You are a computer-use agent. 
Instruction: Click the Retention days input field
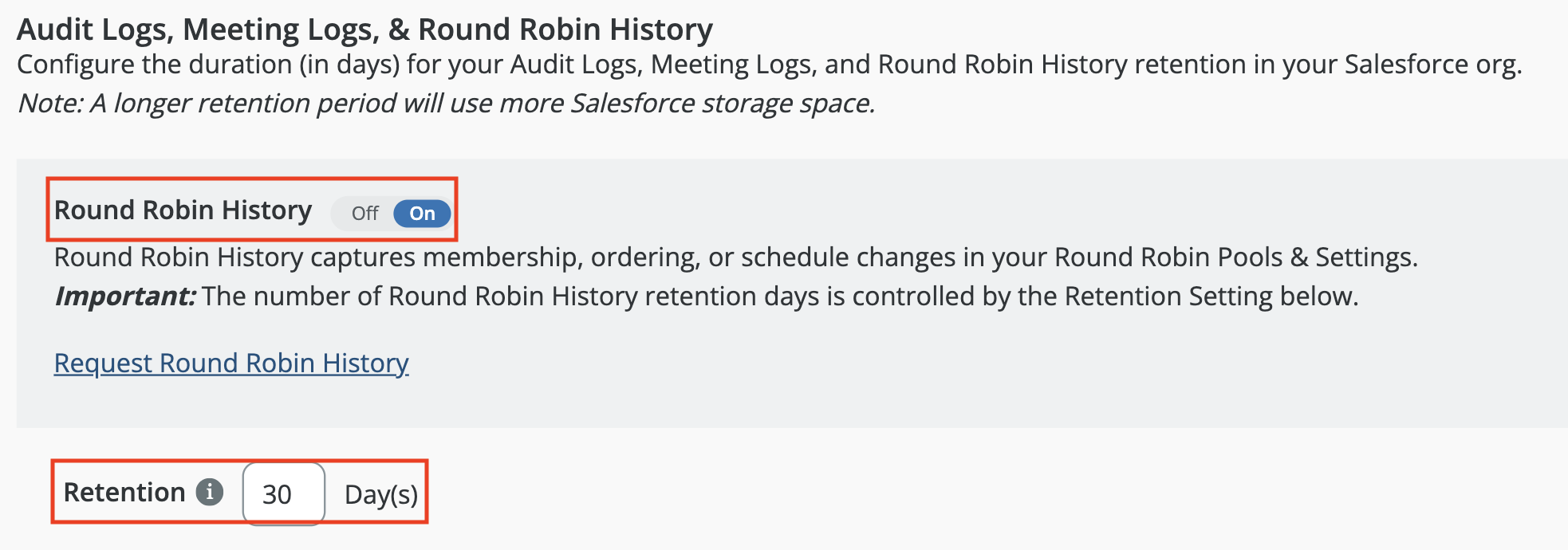point(284,494)
